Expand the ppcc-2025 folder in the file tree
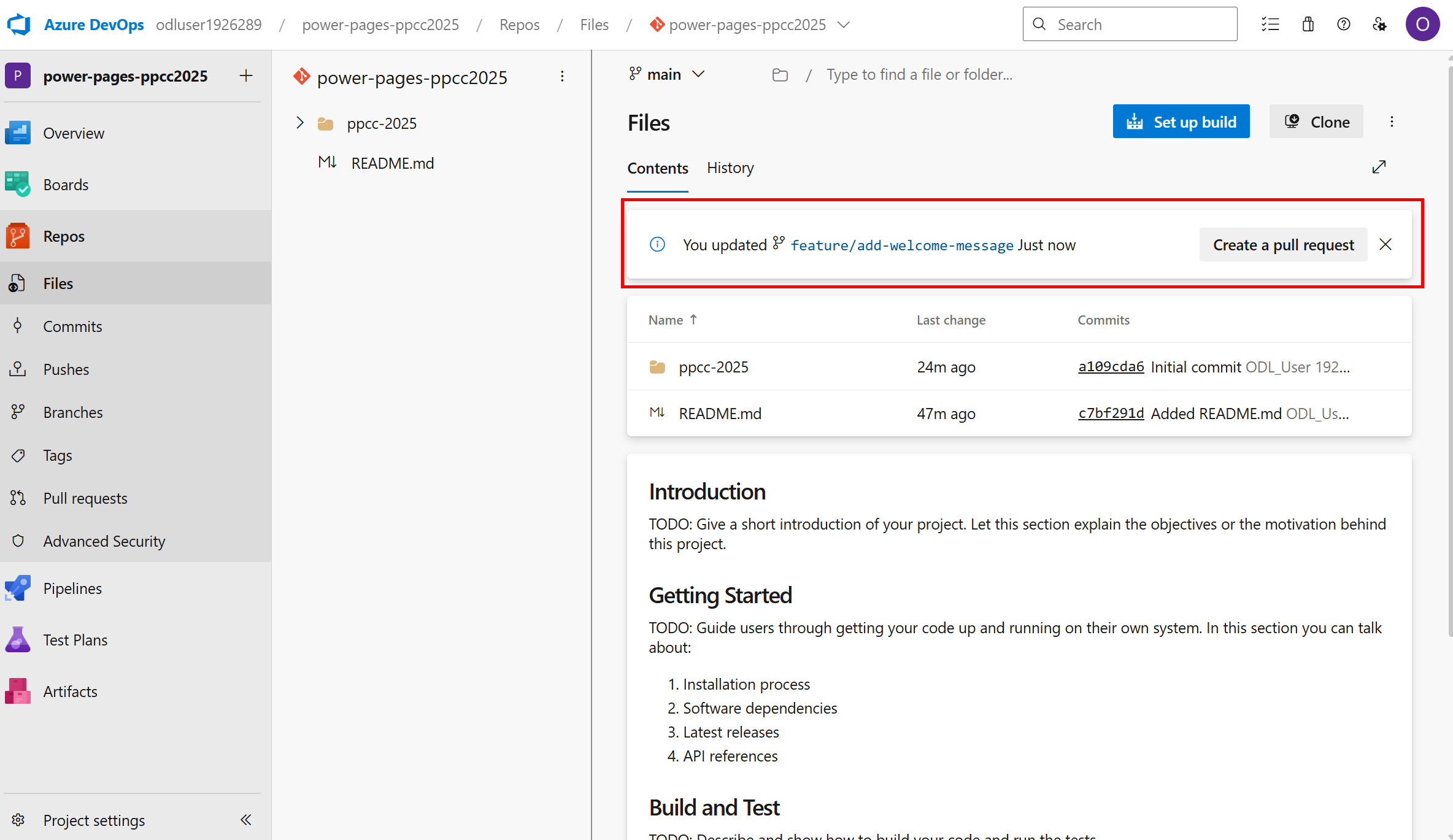This screenshot has height=840, width=1453. coord(299,122)
